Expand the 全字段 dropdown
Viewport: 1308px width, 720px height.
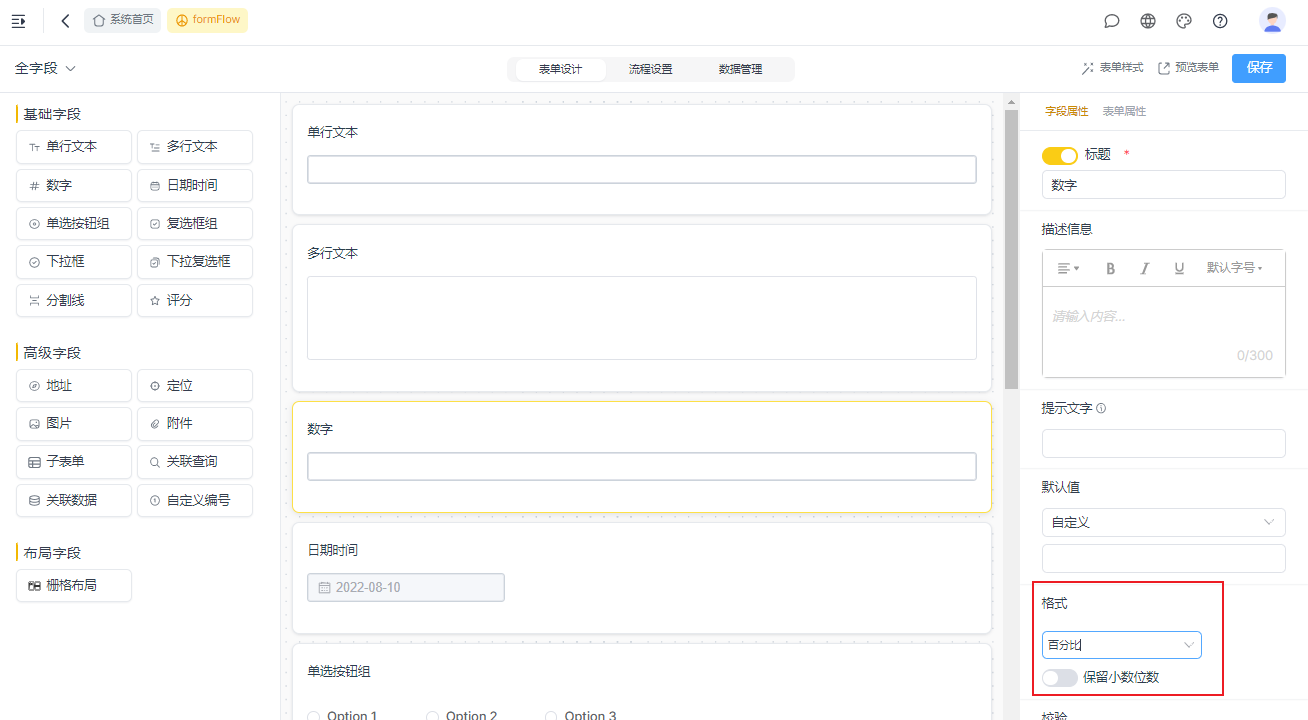tap(46, 68)
